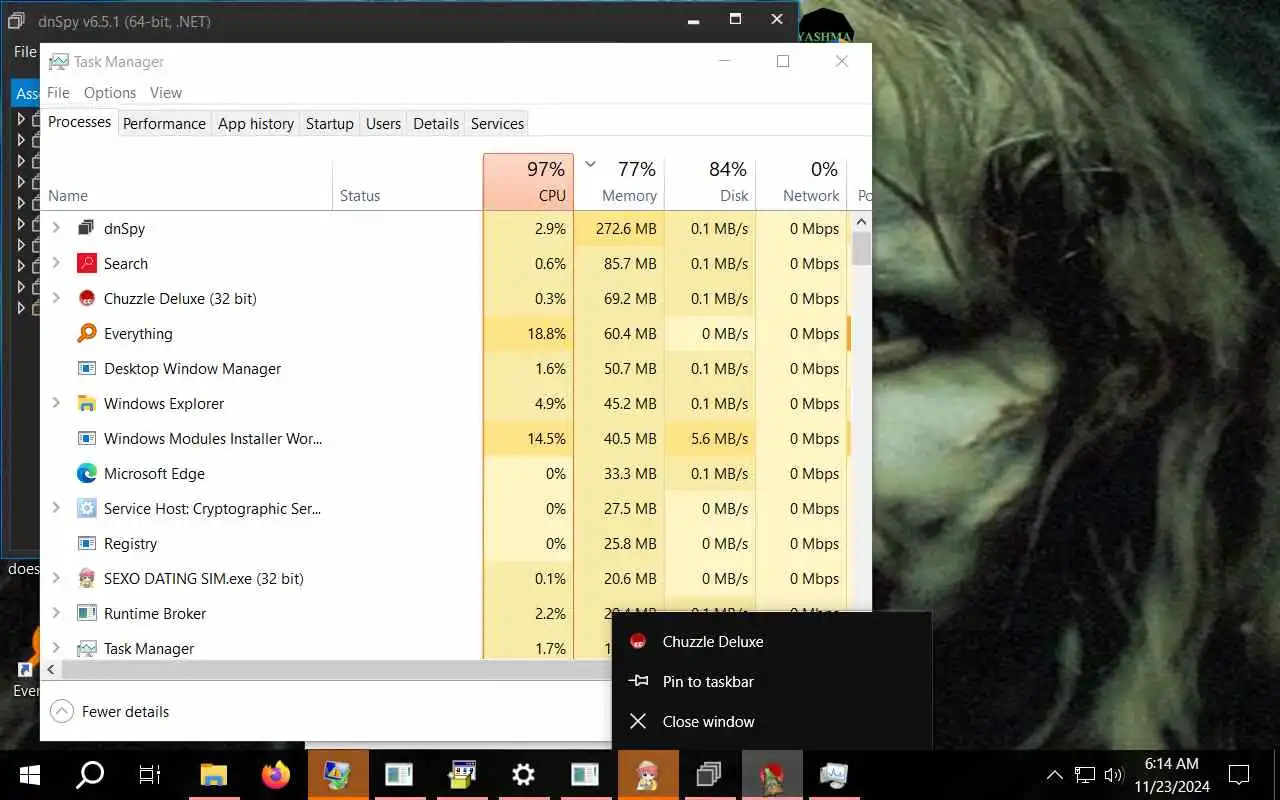The width and height of the screenshot is (1280, 800).
Task: Sort processes by the Disk column header
Action: pyautogui.click(x=709, y=181)
